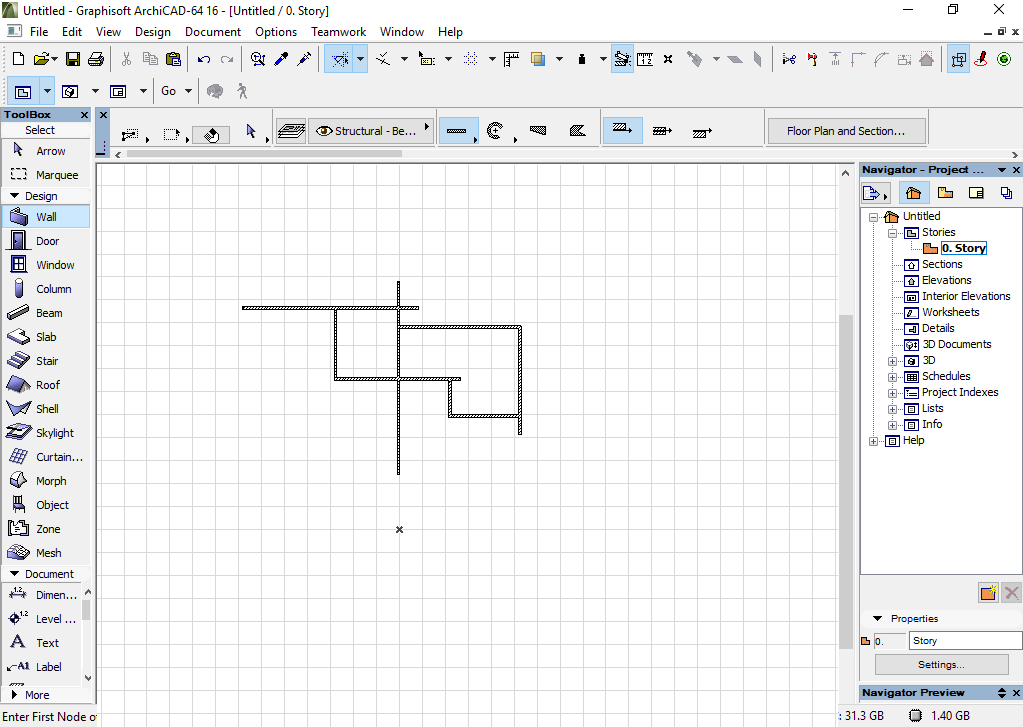The height and width of the screenshot is (727, 1023).
Task: Open Floor Plan and Section settings
Action: (846, 131)
